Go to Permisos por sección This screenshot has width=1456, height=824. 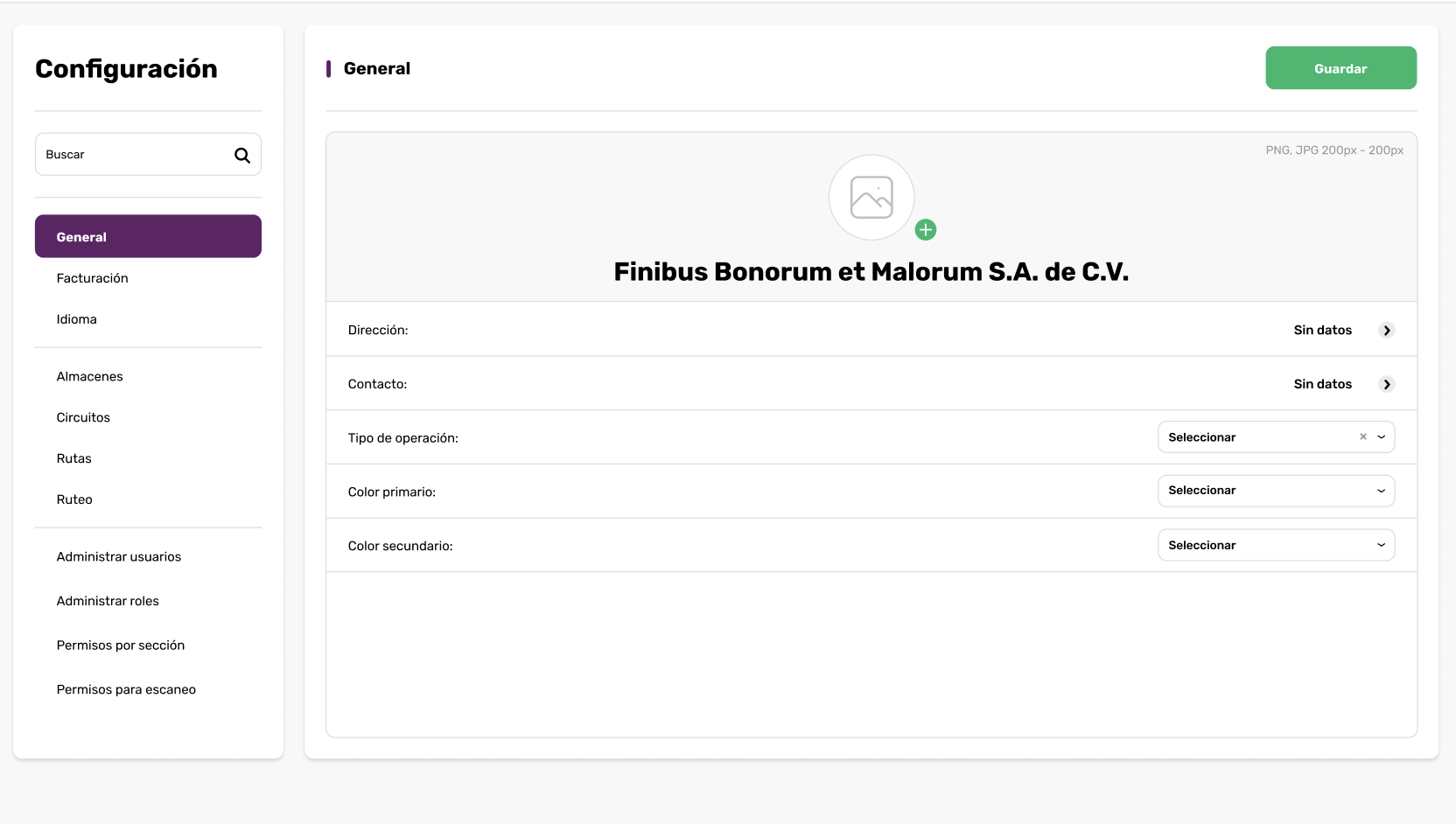pos(121,646)
